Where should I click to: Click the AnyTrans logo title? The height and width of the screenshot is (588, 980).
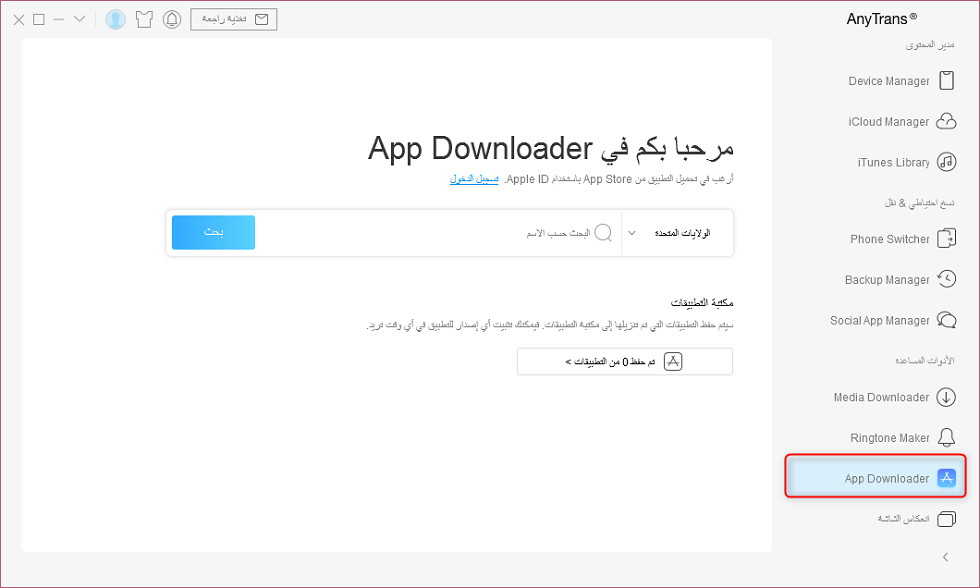(x=881, y=19)
